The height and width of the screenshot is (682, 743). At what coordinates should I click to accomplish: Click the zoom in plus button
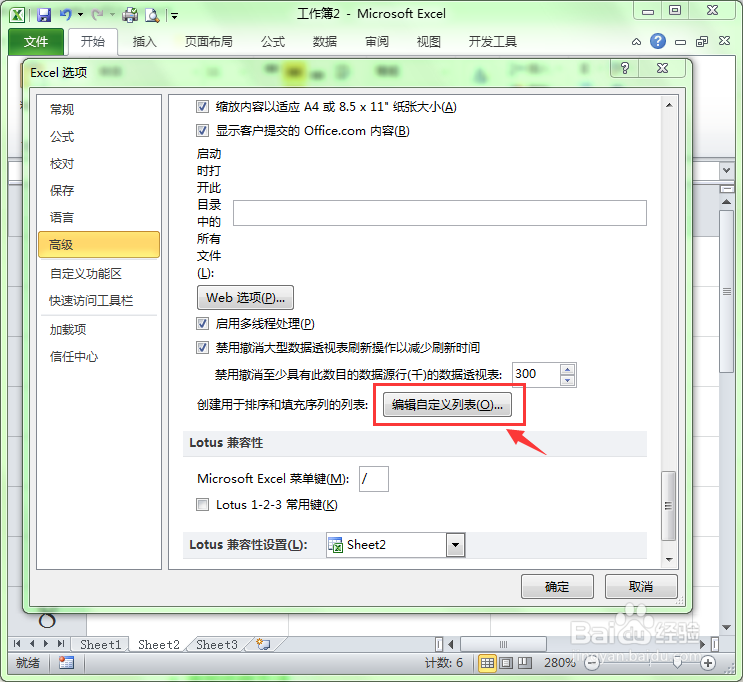[x=708, y=663]
